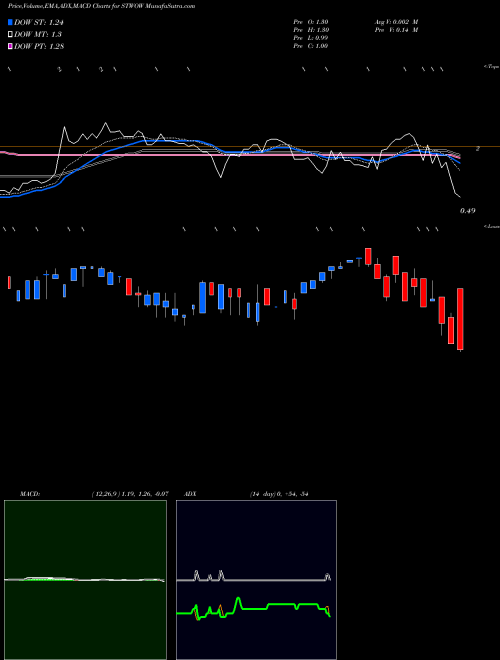Click the green ADX line peak

238,599
